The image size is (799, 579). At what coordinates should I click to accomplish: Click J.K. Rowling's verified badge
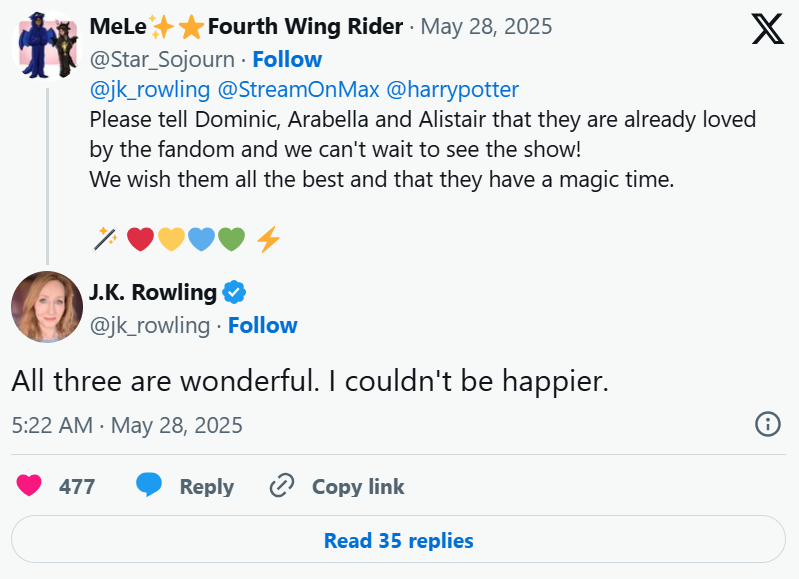[235, 292]
